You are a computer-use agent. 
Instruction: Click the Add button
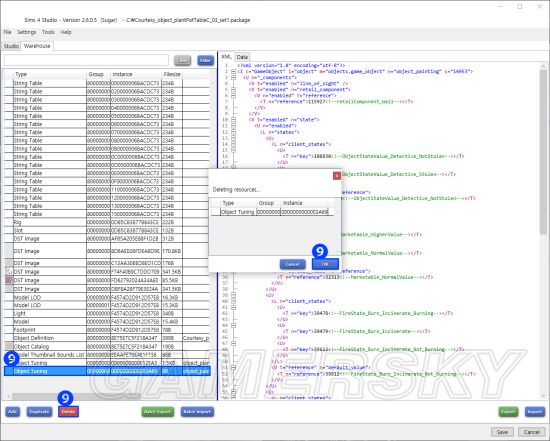click(13, 412)
